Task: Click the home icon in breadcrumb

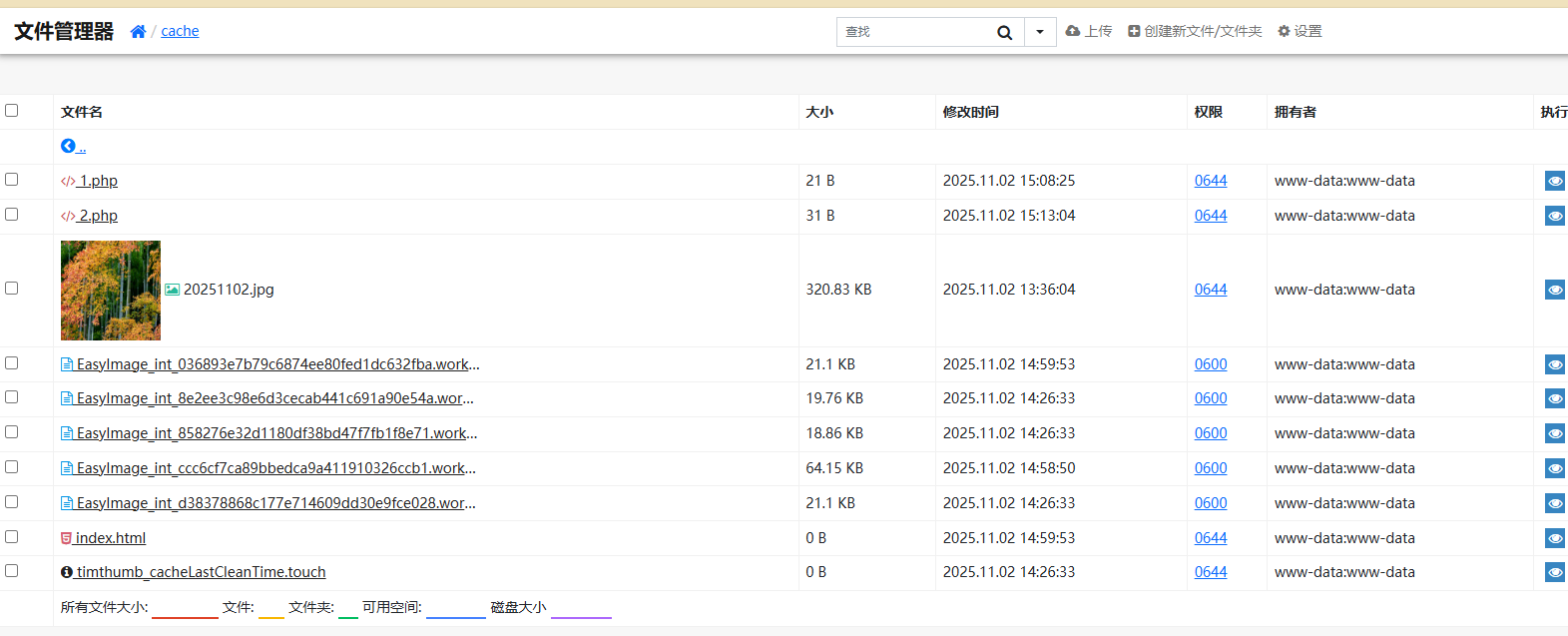Action: click(138, 32)
